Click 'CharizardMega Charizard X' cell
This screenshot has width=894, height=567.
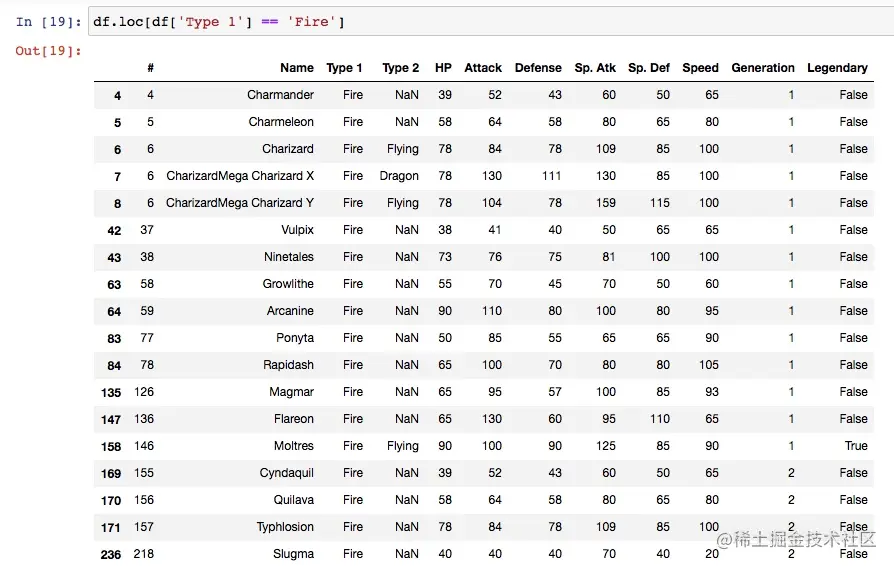(x=240, y=176)
